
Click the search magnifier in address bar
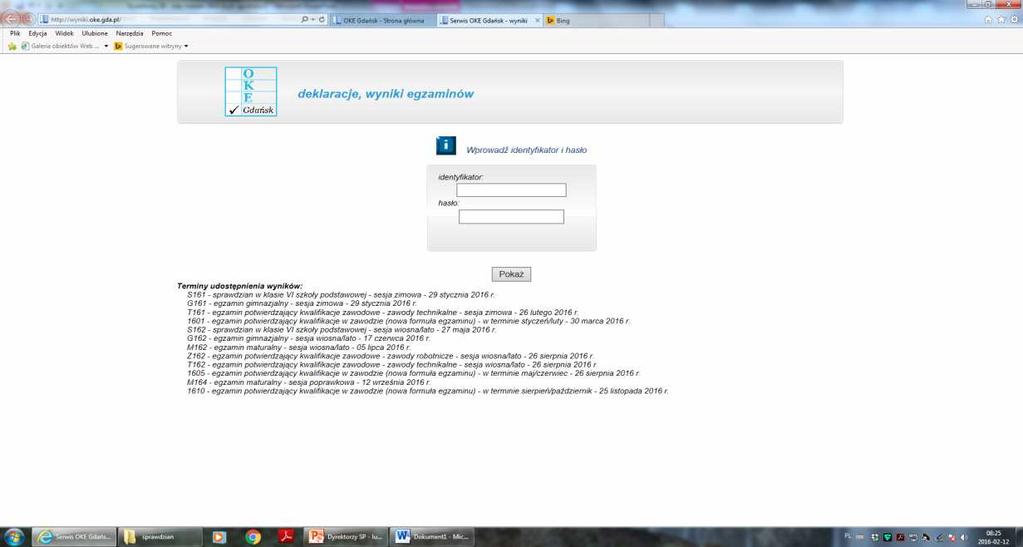tap(305, 20)
